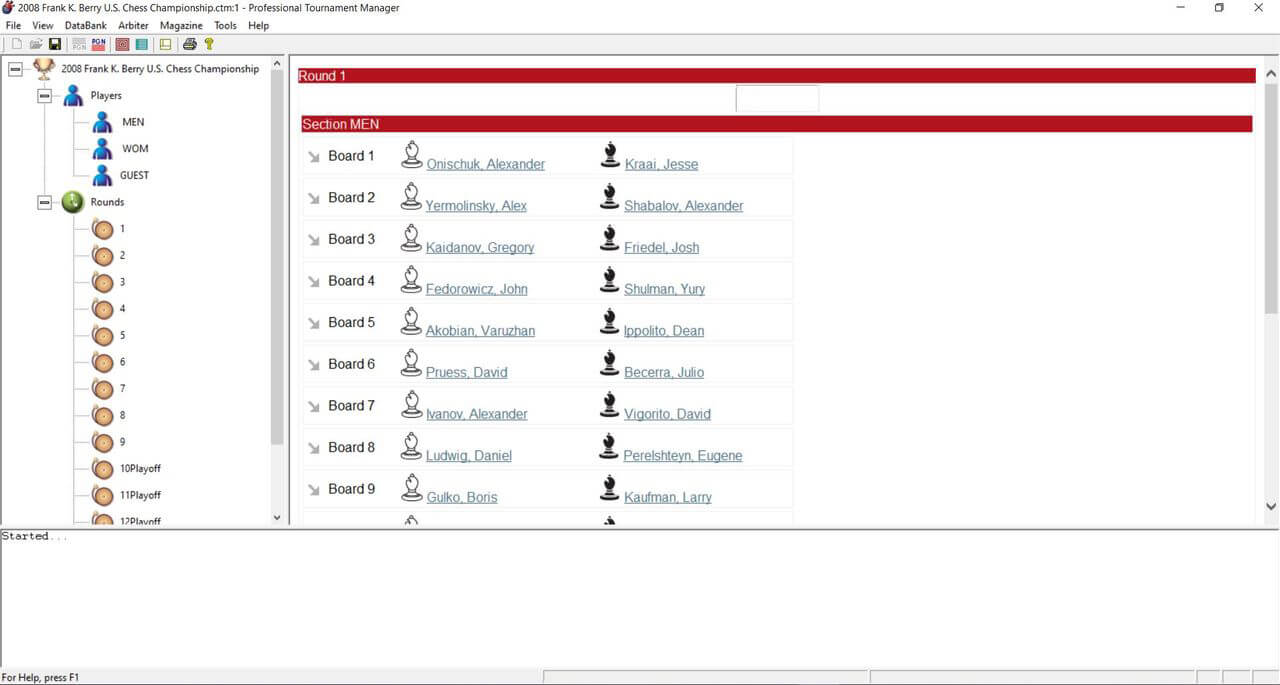1280x685 pixels.
Task: Collapse the Players tree node
Action: tap(44, 96)
